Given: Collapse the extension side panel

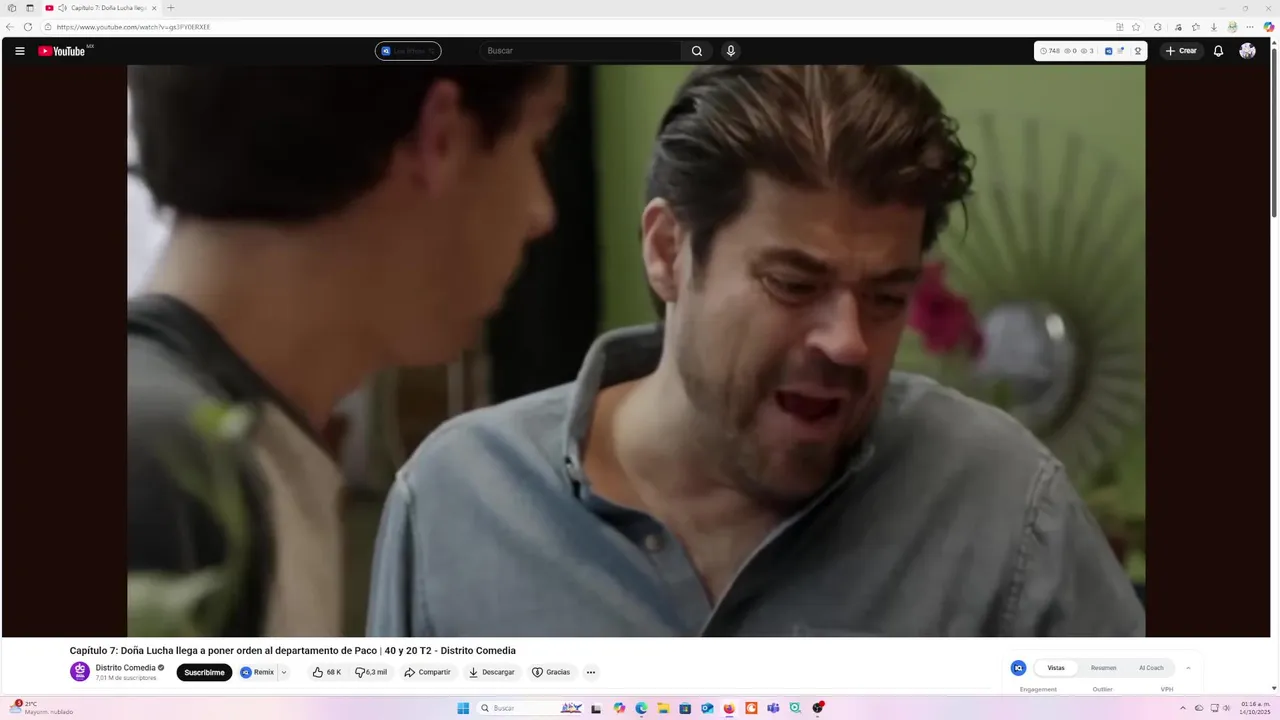Looking at the screenshot, I should pyautogui.click(x=1188, y=668).
